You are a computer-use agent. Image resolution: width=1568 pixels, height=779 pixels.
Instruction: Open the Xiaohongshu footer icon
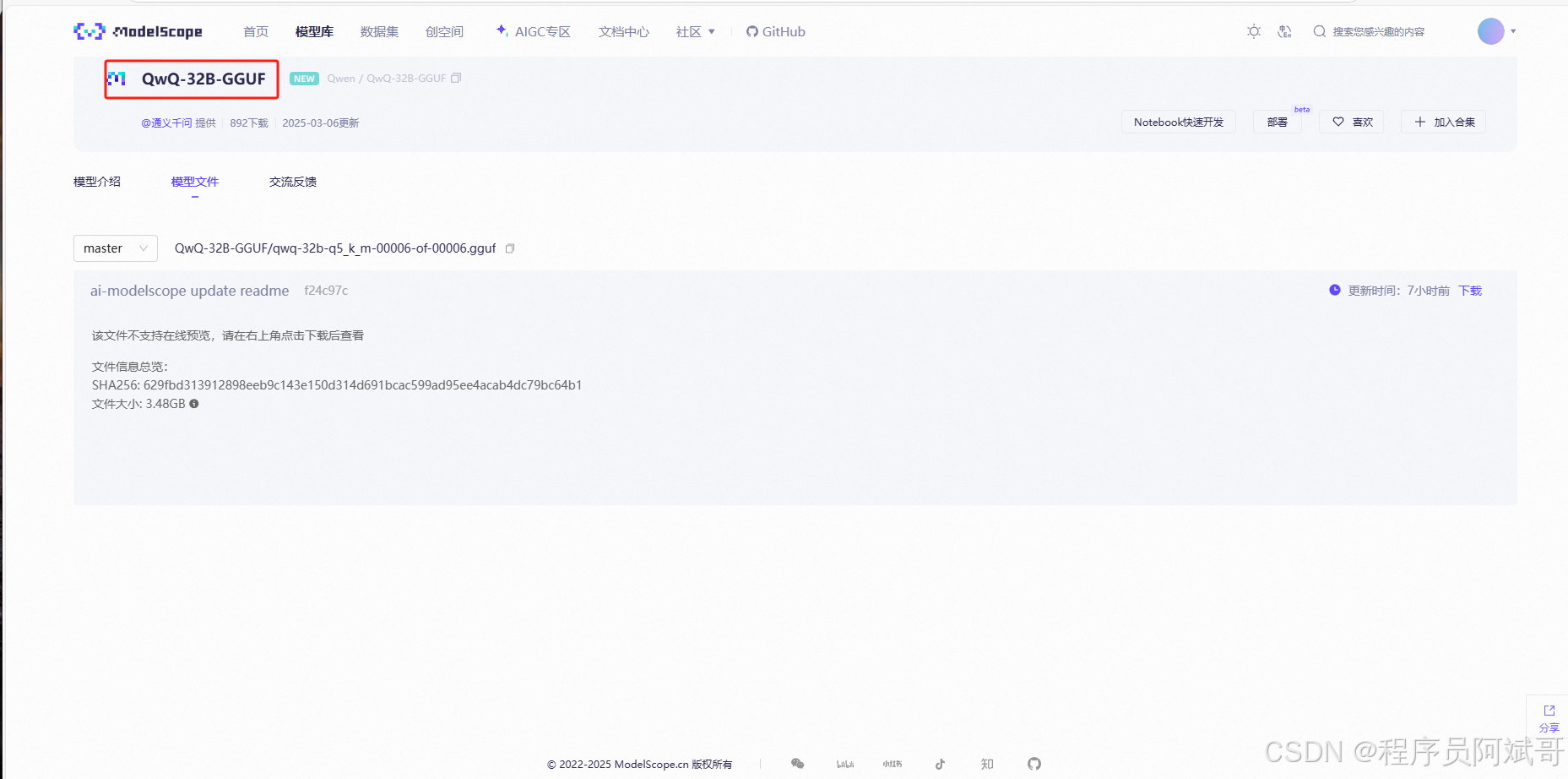point(893,764)
